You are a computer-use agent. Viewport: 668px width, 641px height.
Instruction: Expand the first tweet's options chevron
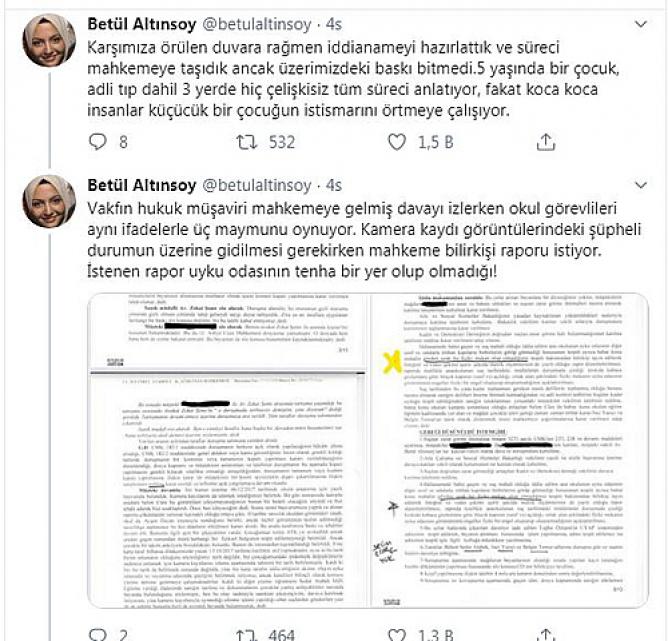[x=641, y=24]
